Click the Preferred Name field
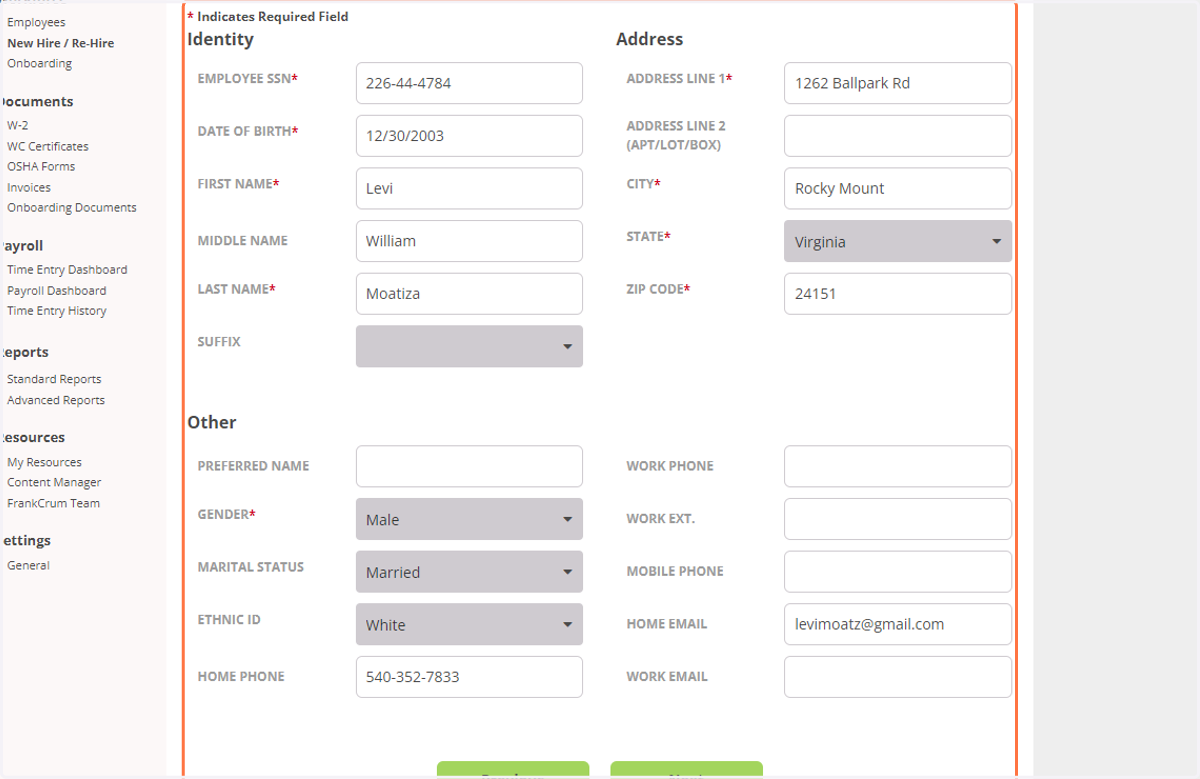The image size is (1200, 779). 469,466
